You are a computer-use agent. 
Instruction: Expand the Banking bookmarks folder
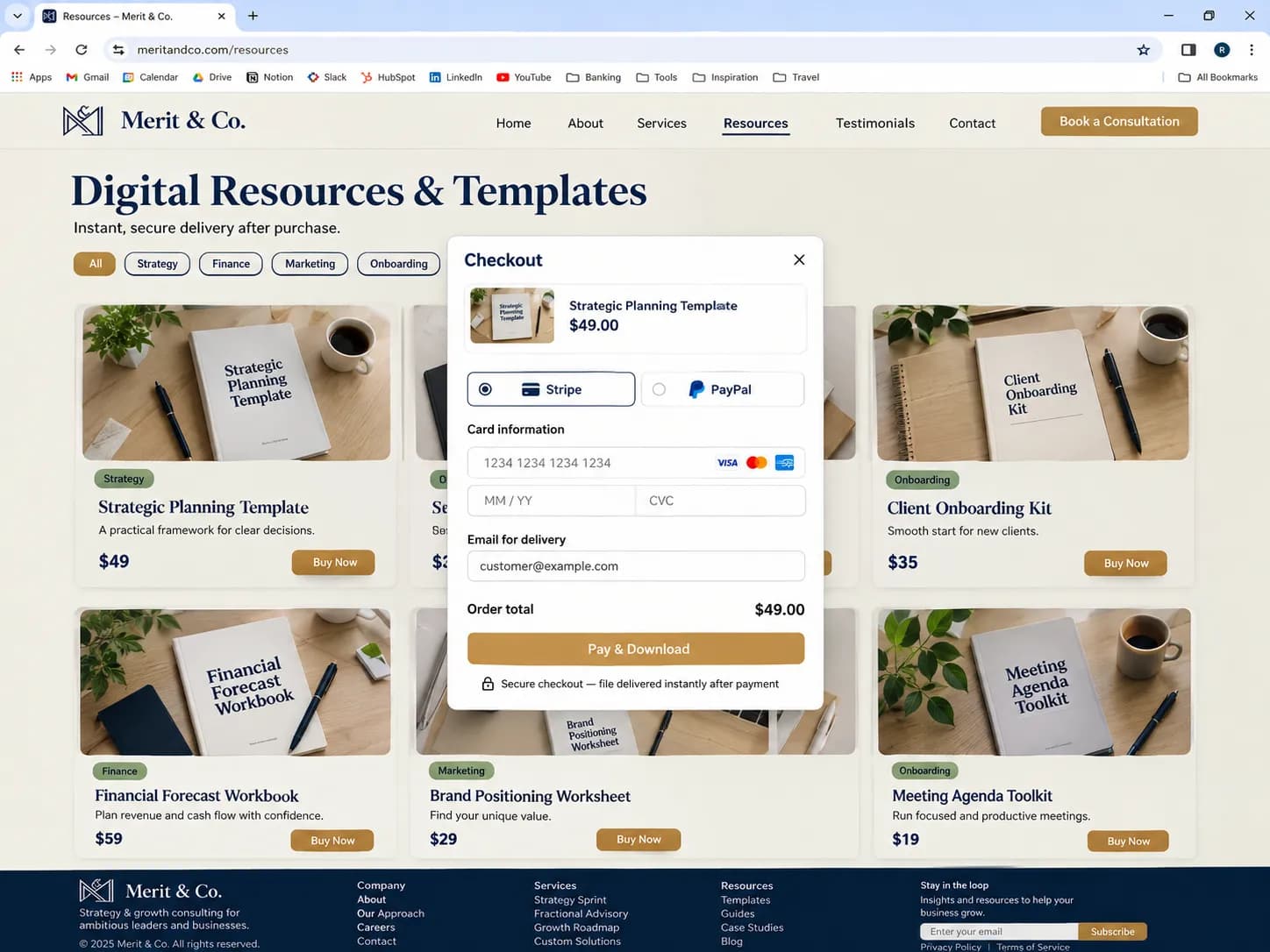[594, 77]
